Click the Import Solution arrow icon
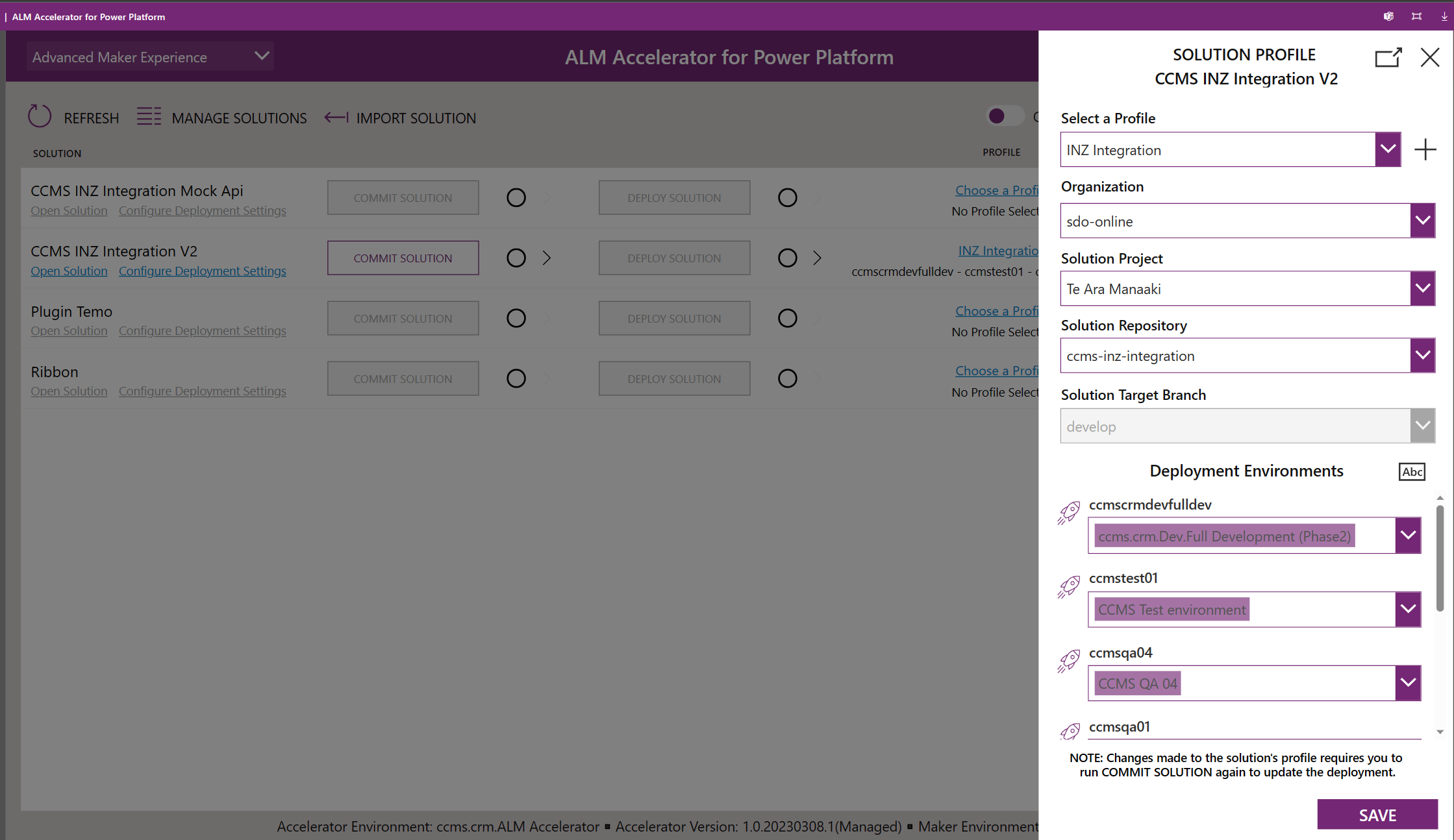Image resolution: width=1454 pixels, height=840 pixels. click(336, 117)
